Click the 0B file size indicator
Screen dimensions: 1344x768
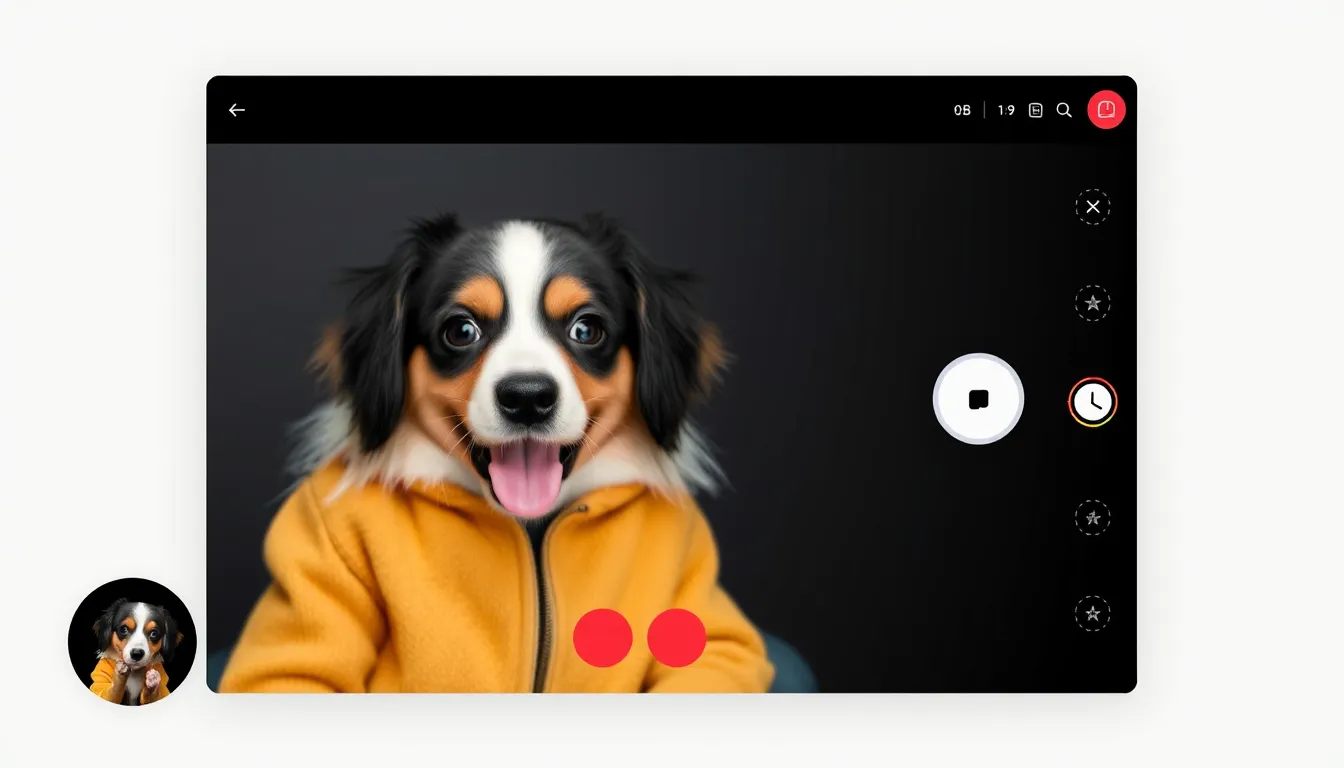point(961,110)
